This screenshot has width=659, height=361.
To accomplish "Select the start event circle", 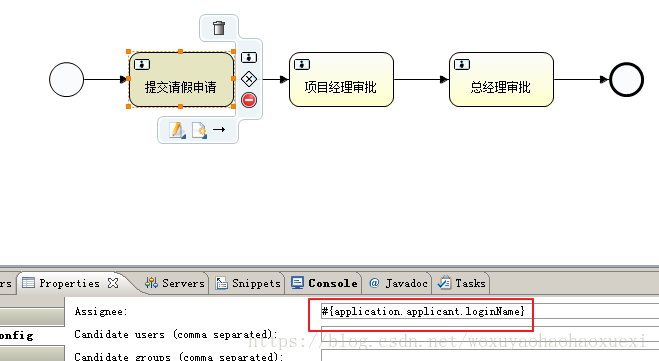I will tap(66, 79).
